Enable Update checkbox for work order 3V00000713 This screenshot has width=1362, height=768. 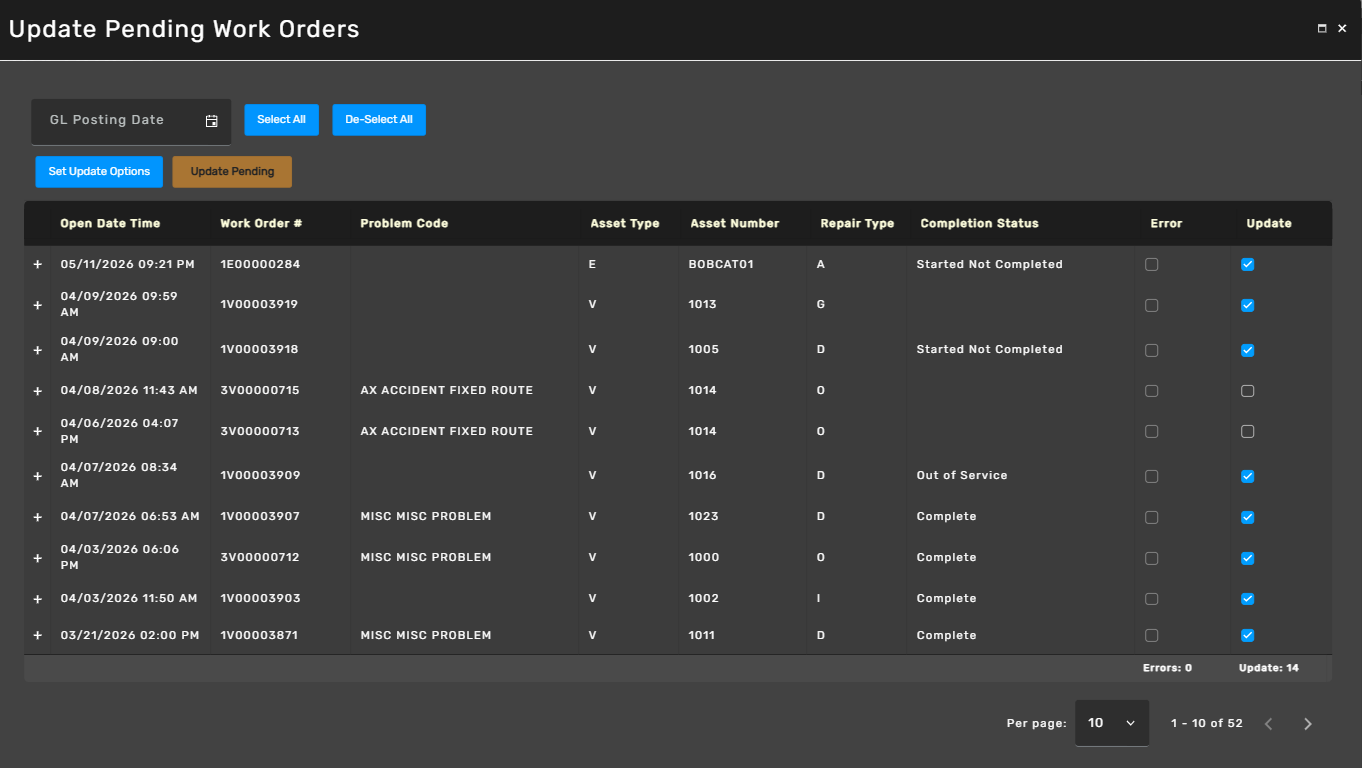coord(1247,432)
